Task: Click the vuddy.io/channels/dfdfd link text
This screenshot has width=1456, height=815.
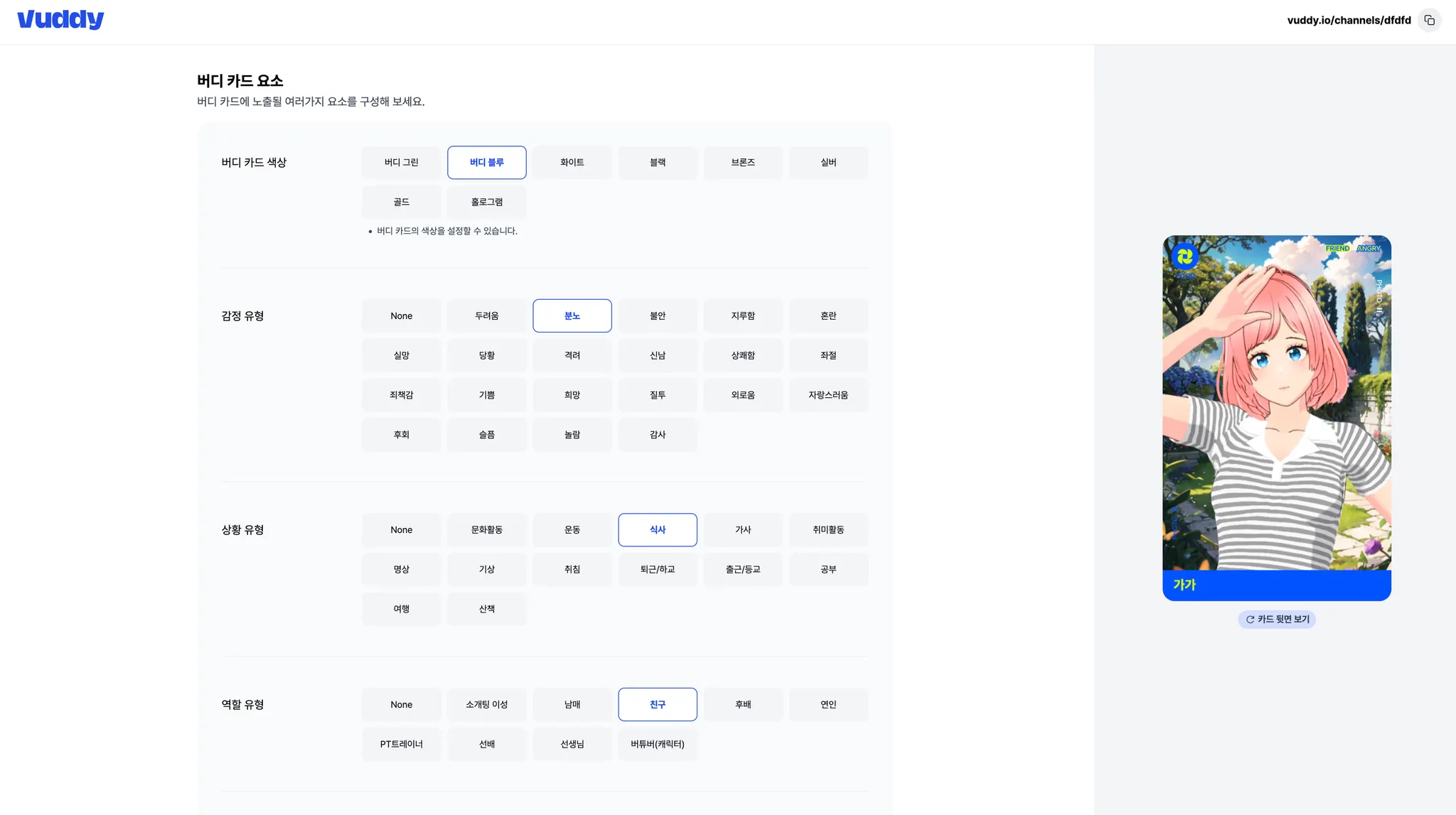Action: [x=1349, y=20]
